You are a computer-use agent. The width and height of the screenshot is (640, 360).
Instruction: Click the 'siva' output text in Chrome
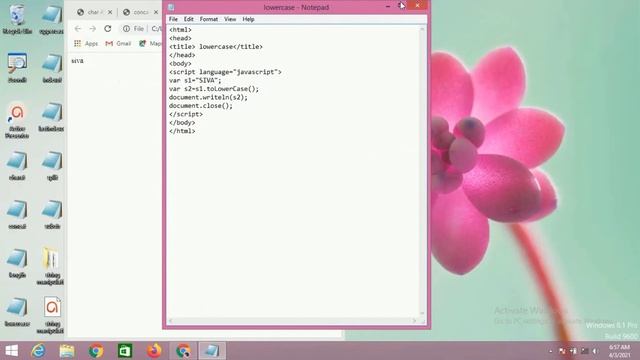pos(77,61)
